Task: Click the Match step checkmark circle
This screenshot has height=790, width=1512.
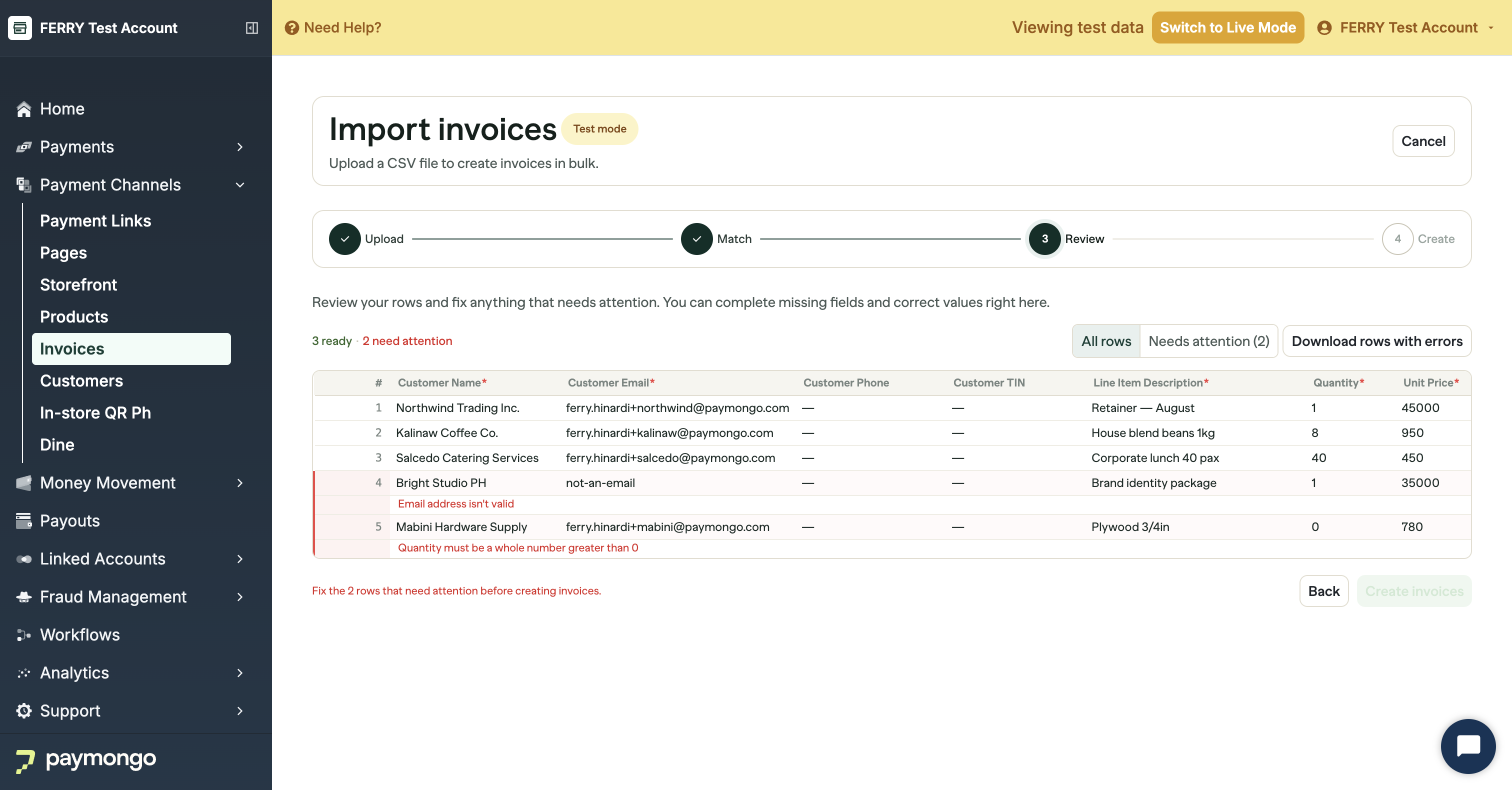Action: click(696, 239)
